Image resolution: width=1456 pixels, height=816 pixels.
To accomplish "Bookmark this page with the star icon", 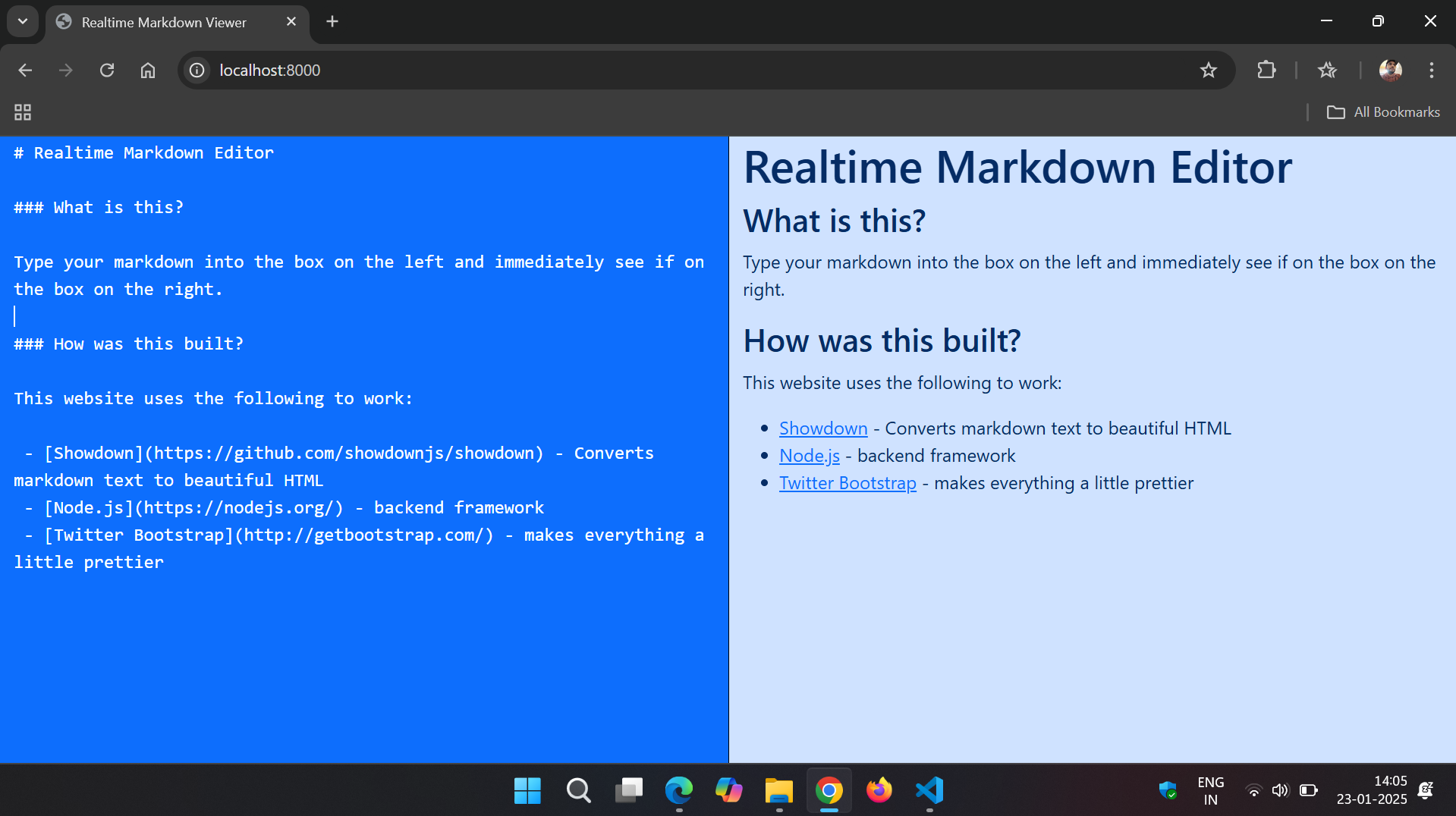I will (x=1208, y=71).
